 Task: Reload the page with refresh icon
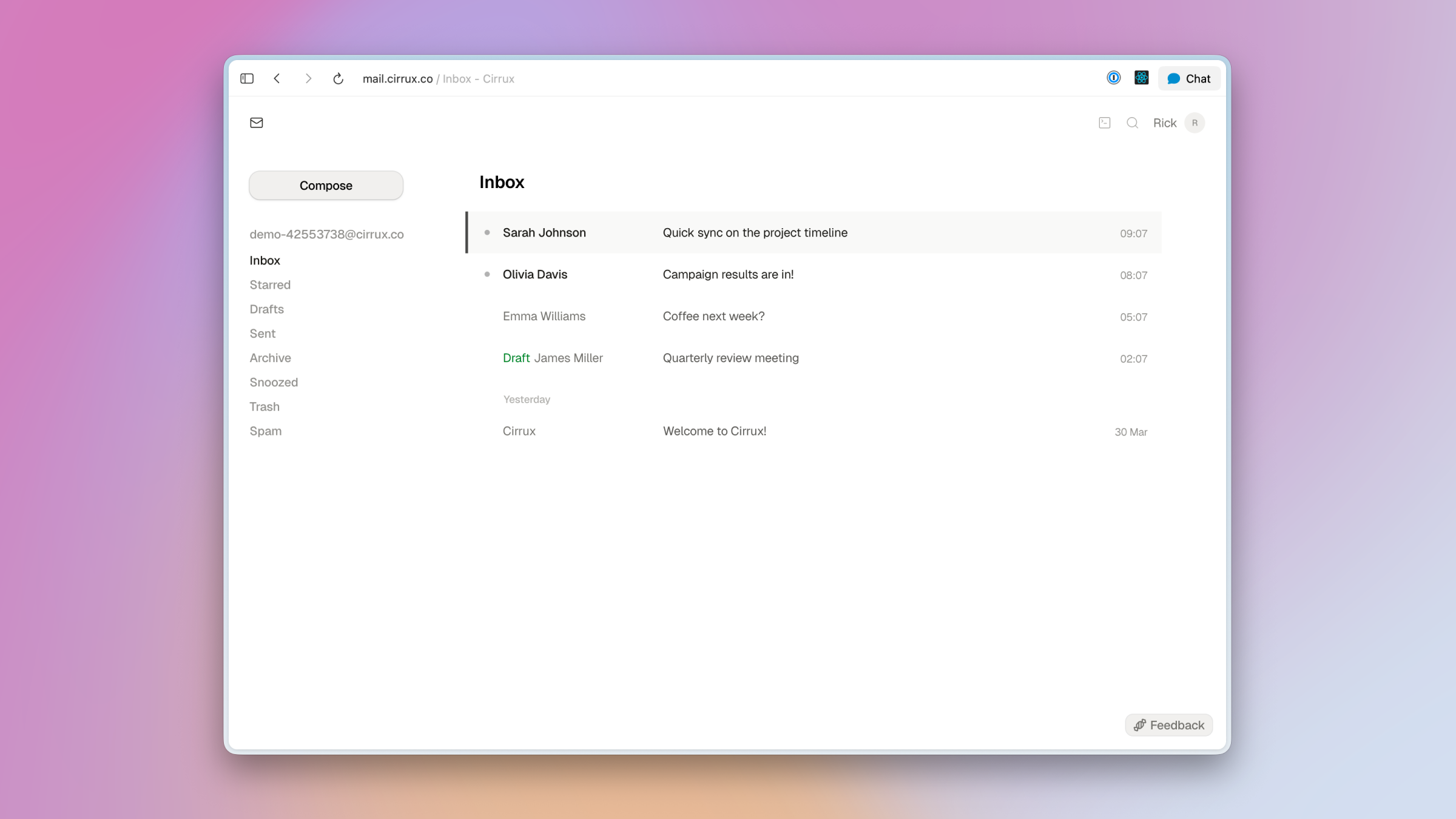tap(339, 78)
